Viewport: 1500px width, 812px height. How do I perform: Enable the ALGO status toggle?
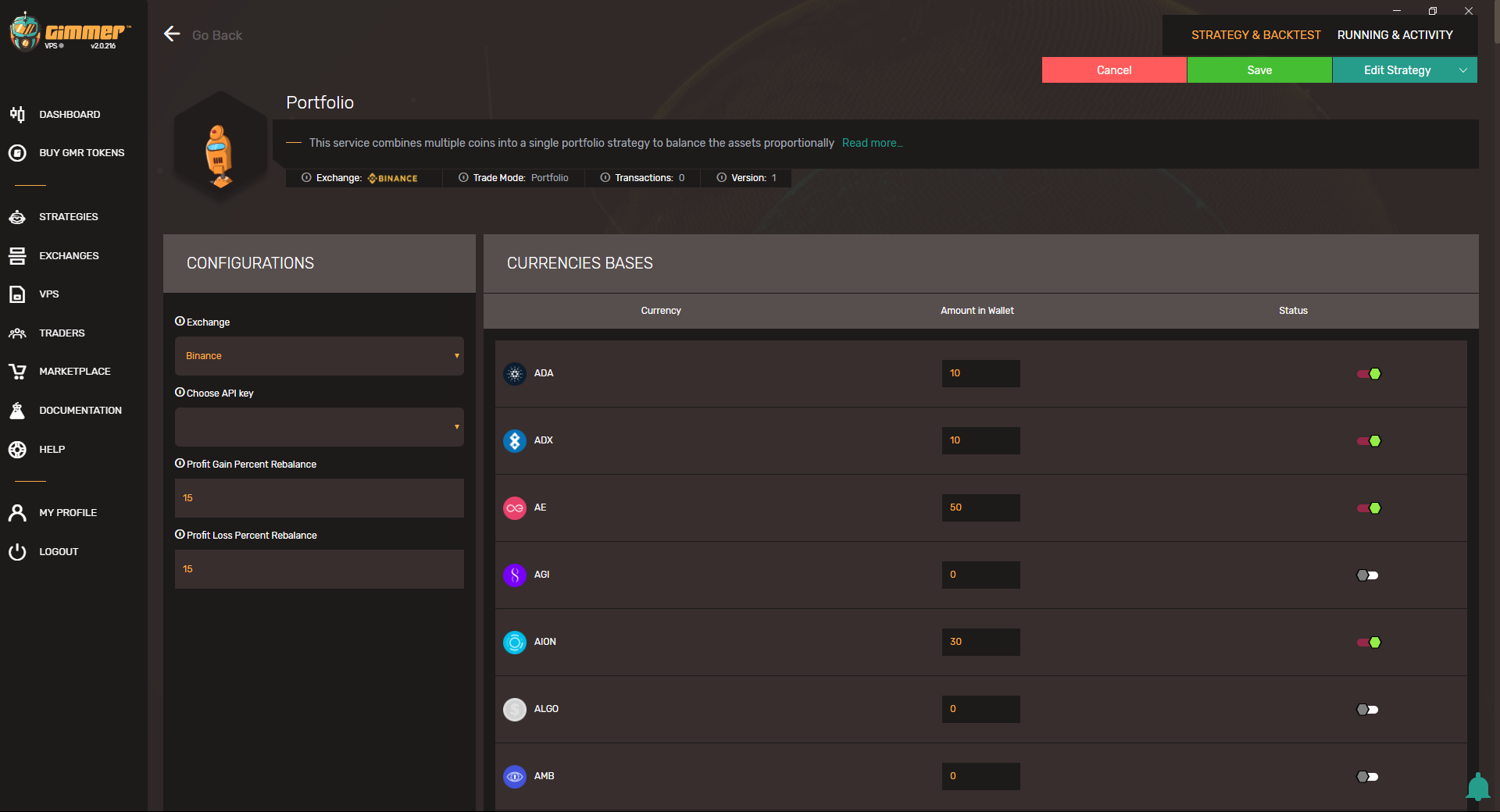tap(1367, 710)
